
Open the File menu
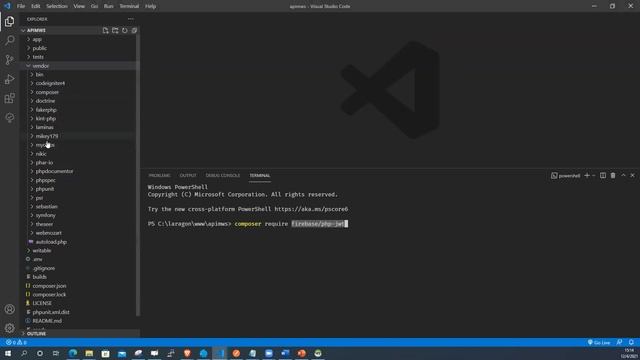coord(21,6)
